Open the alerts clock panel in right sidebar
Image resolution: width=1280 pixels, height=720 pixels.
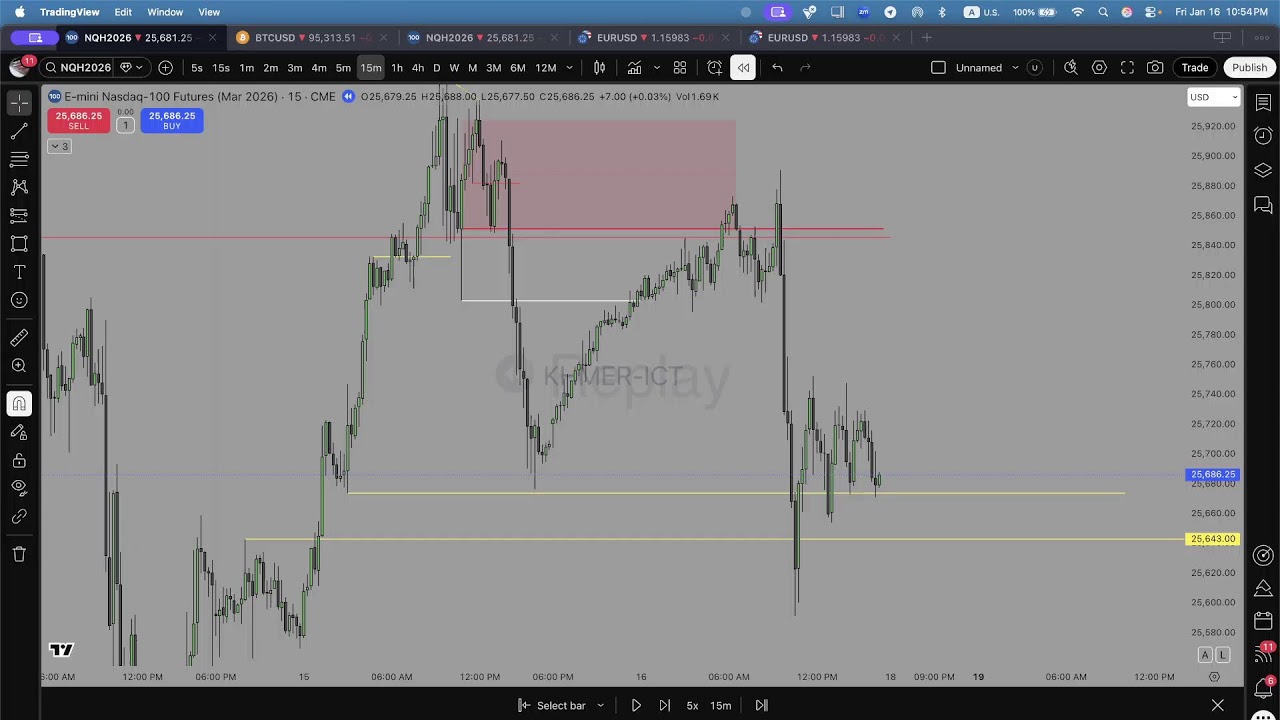point(1263,136)
